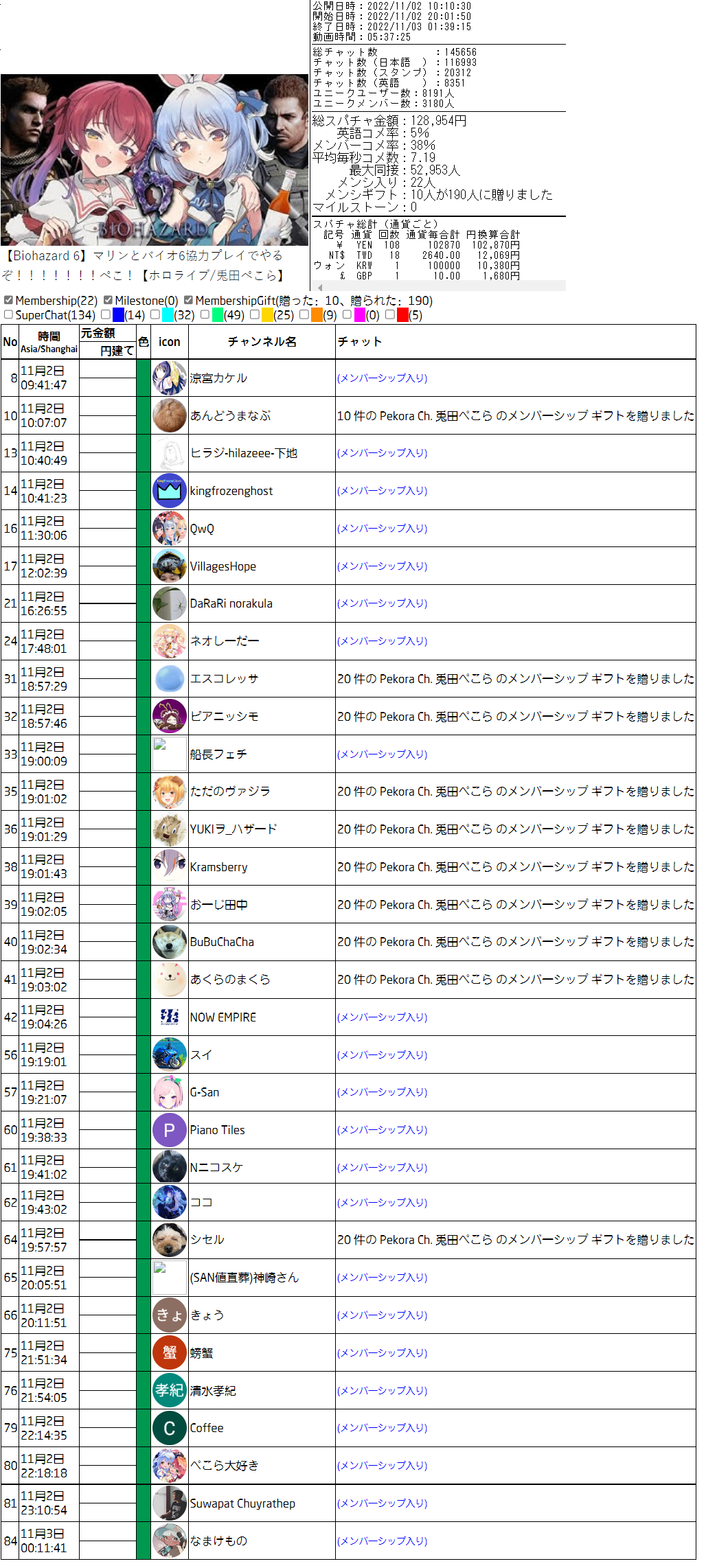
Task: Click 清水孝紀's teal 孝紀 avatar
Action: [170, 1391]
